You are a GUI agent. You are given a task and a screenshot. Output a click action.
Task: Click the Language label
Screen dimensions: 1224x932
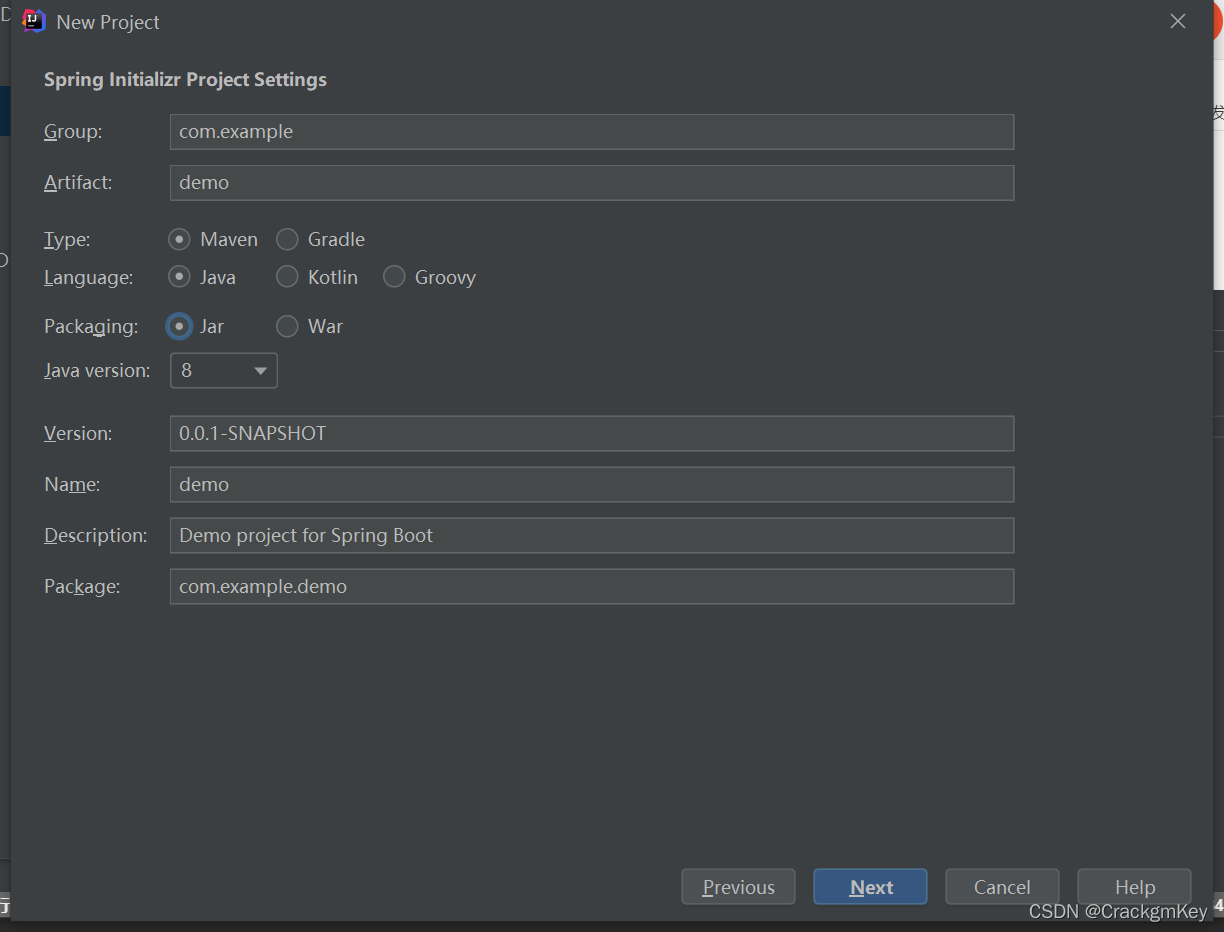click(x=88, y=277)
